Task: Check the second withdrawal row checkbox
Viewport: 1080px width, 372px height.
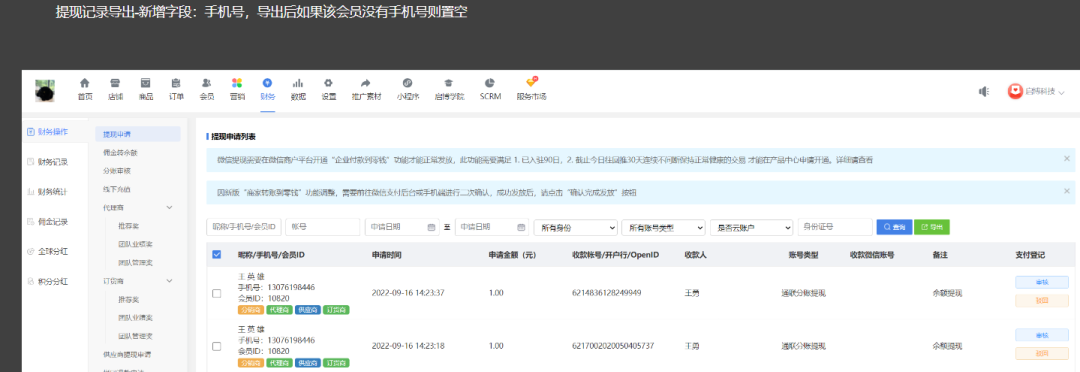Action: 217,346
